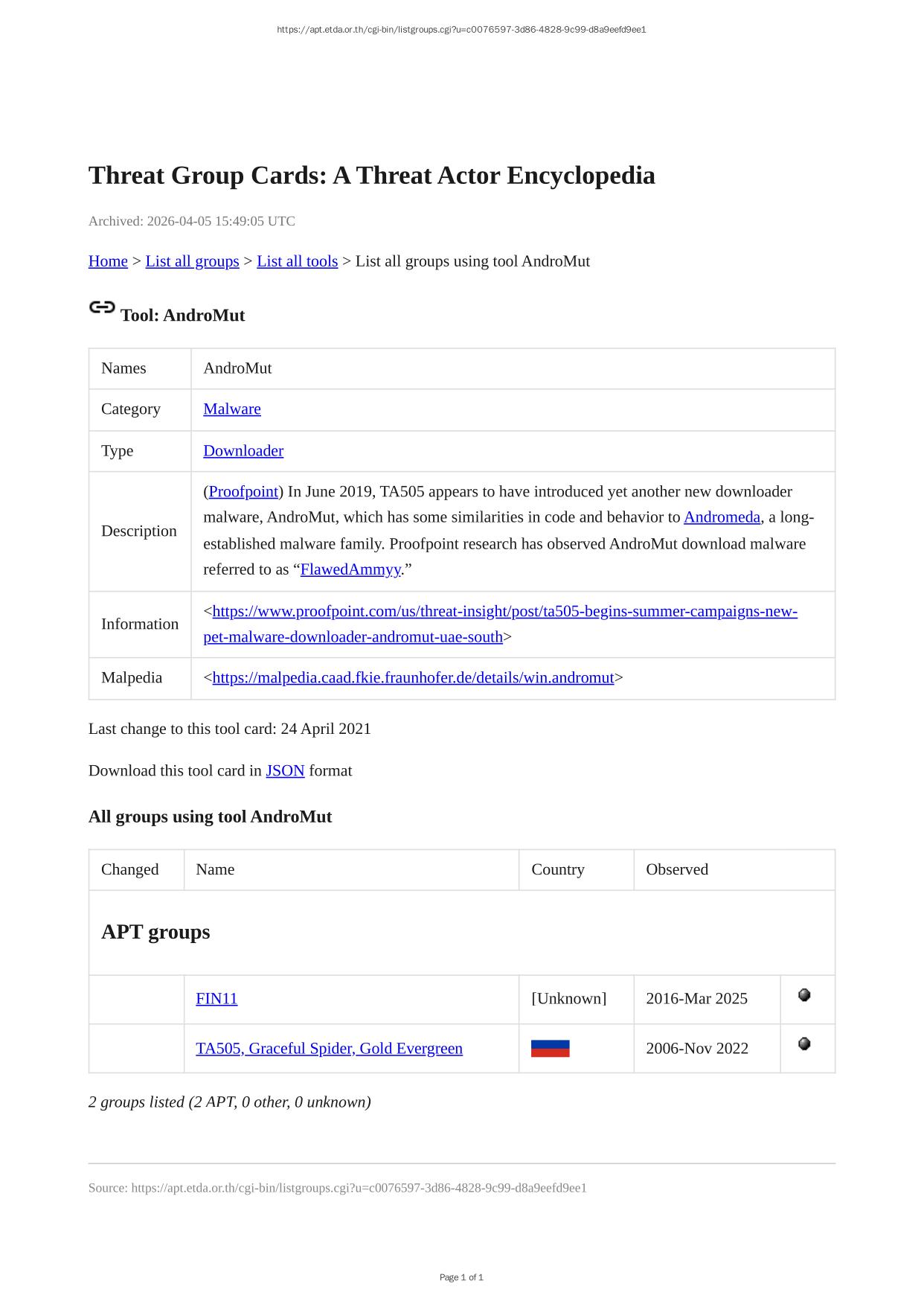
Task: Click the status sphere icon in FIN11 row
Action: click(x=804, y=995)
